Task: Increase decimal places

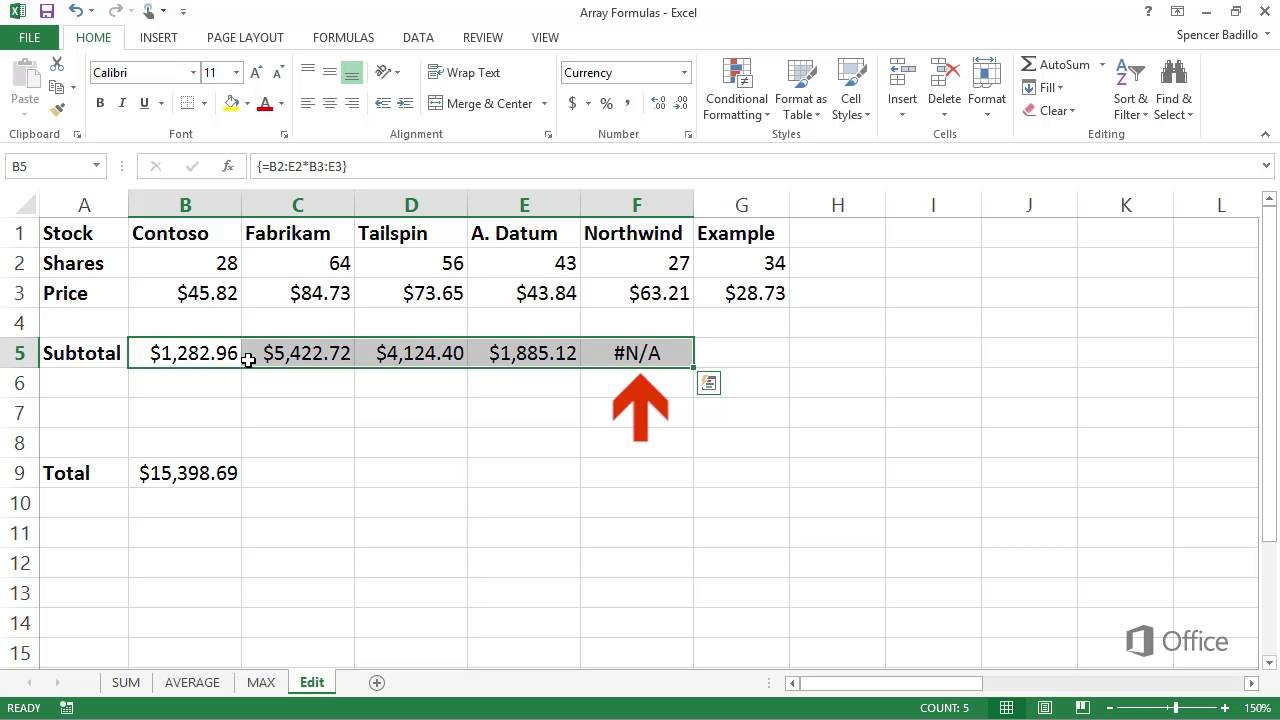Action: coord(658,103)
